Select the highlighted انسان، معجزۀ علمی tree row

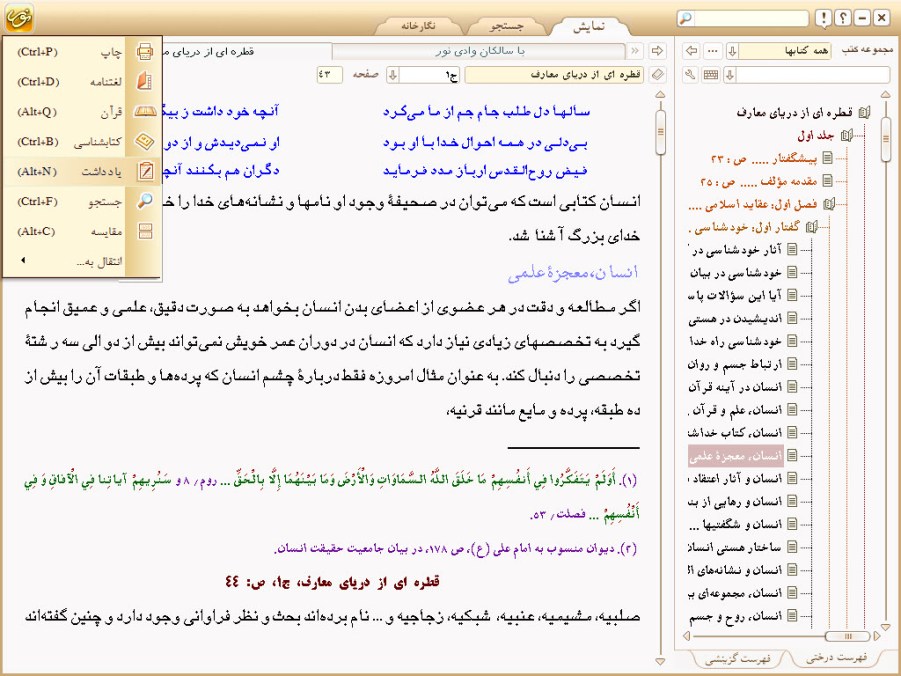point(736,456)
